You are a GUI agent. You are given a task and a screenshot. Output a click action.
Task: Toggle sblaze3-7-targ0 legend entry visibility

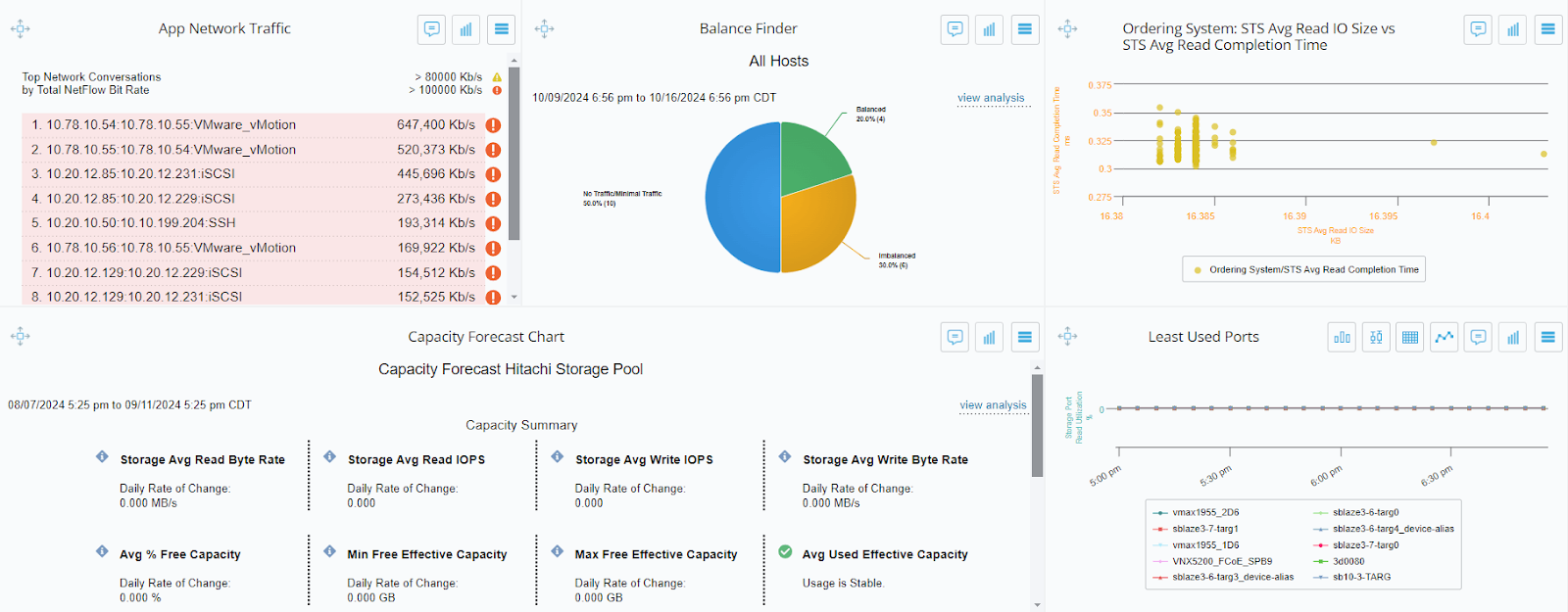pos(1364,545)
